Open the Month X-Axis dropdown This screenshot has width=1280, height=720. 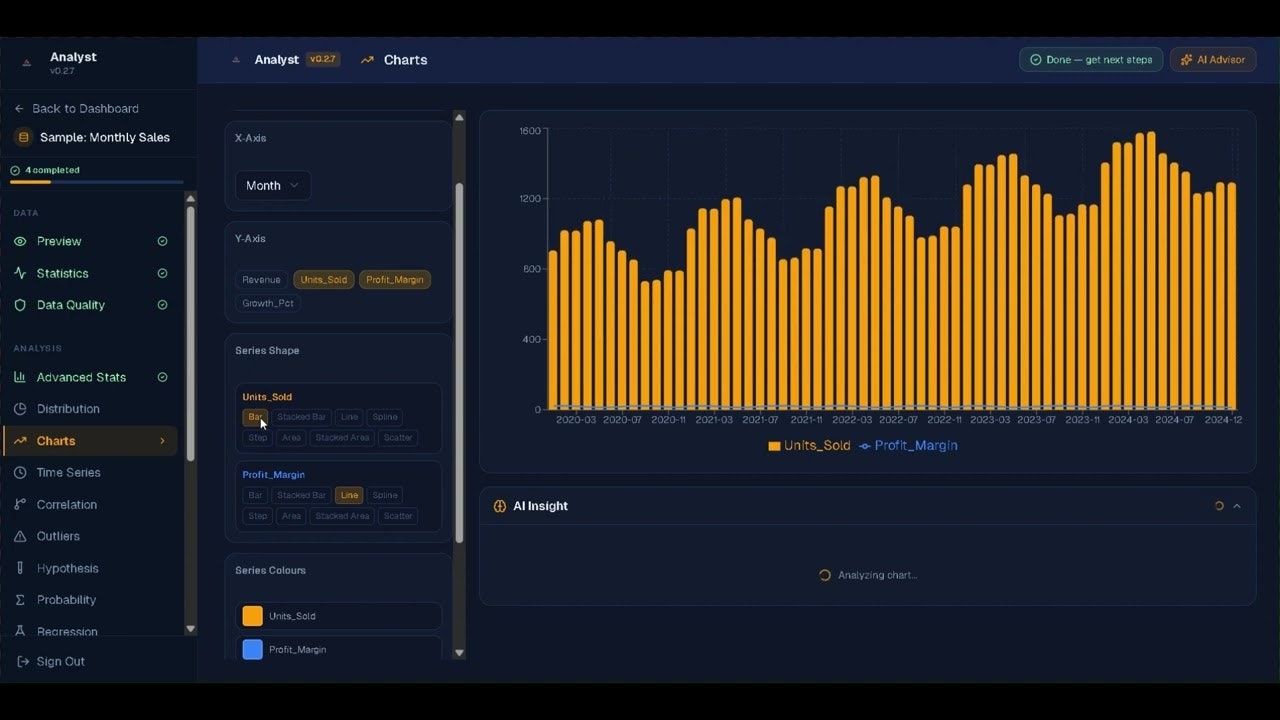272,185
